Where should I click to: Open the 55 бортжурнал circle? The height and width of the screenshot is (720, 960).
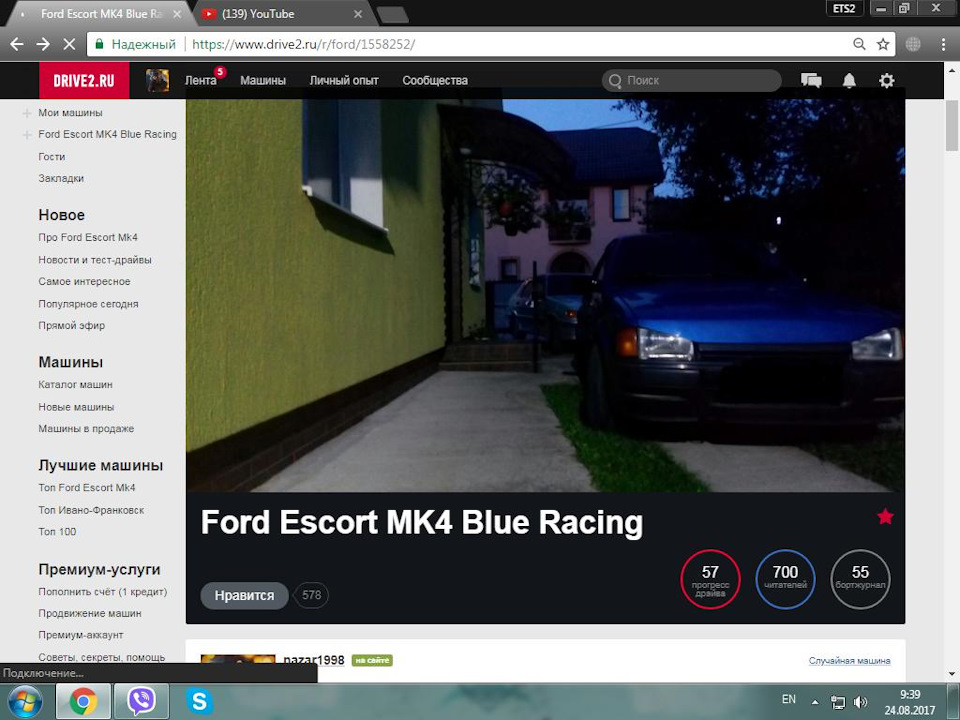pos(860,579)
